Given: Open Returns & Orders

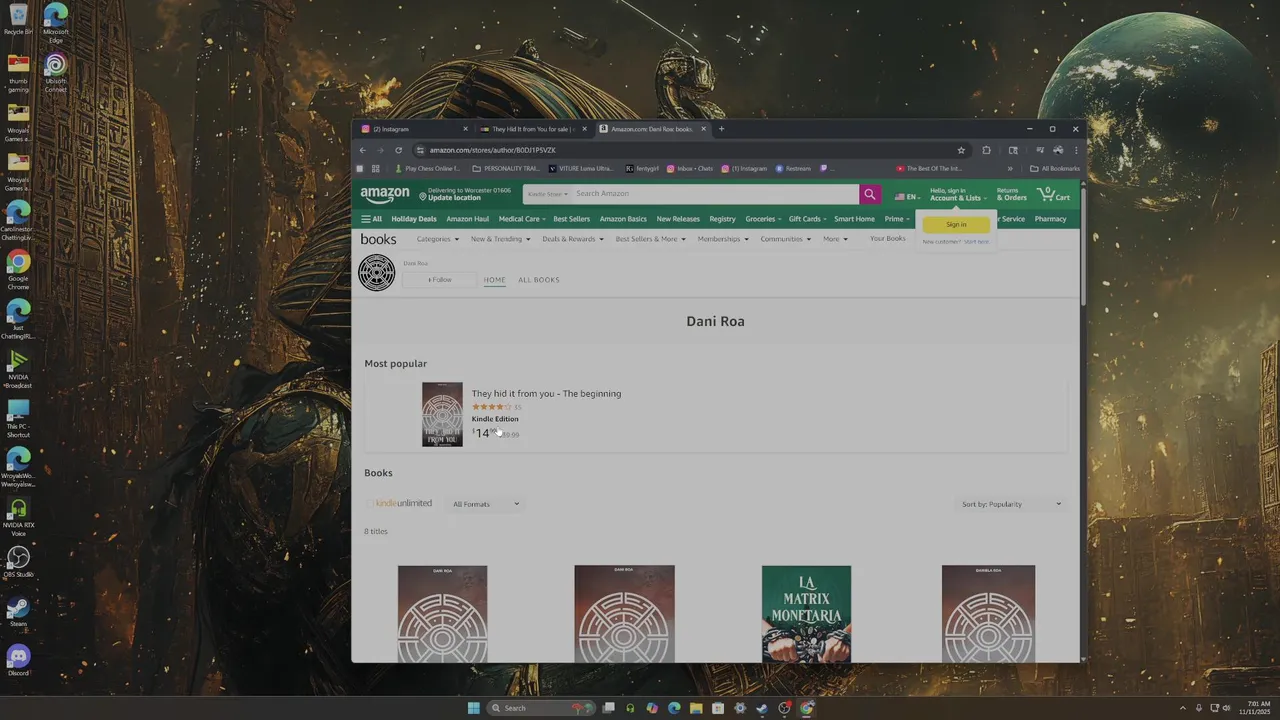Looking at the screenshot, I should [x=1011, y=194].
